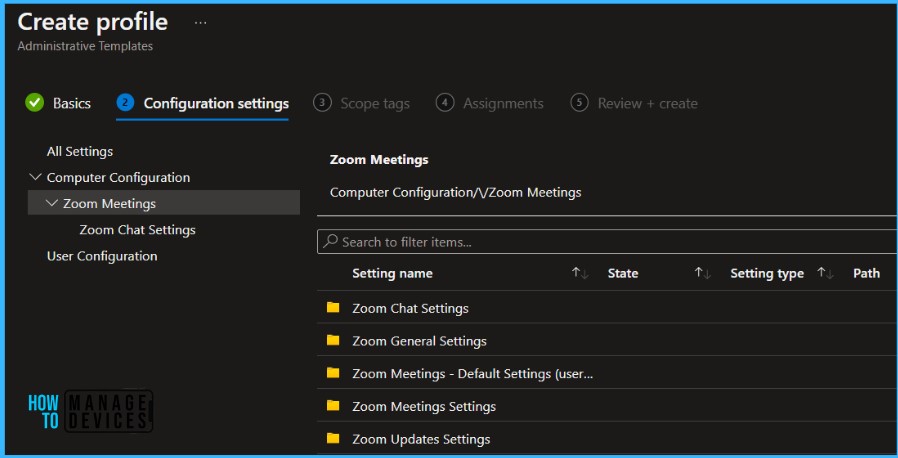
Task: Click the step 4 Assignments circle
Action: click(445, 103)
